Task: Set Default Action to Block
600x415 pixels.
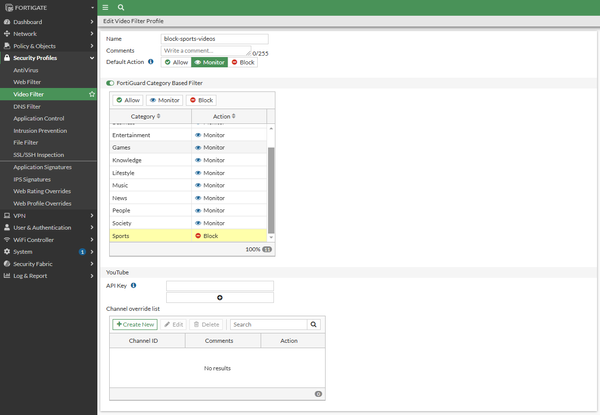Action: (x=243, y=62)
